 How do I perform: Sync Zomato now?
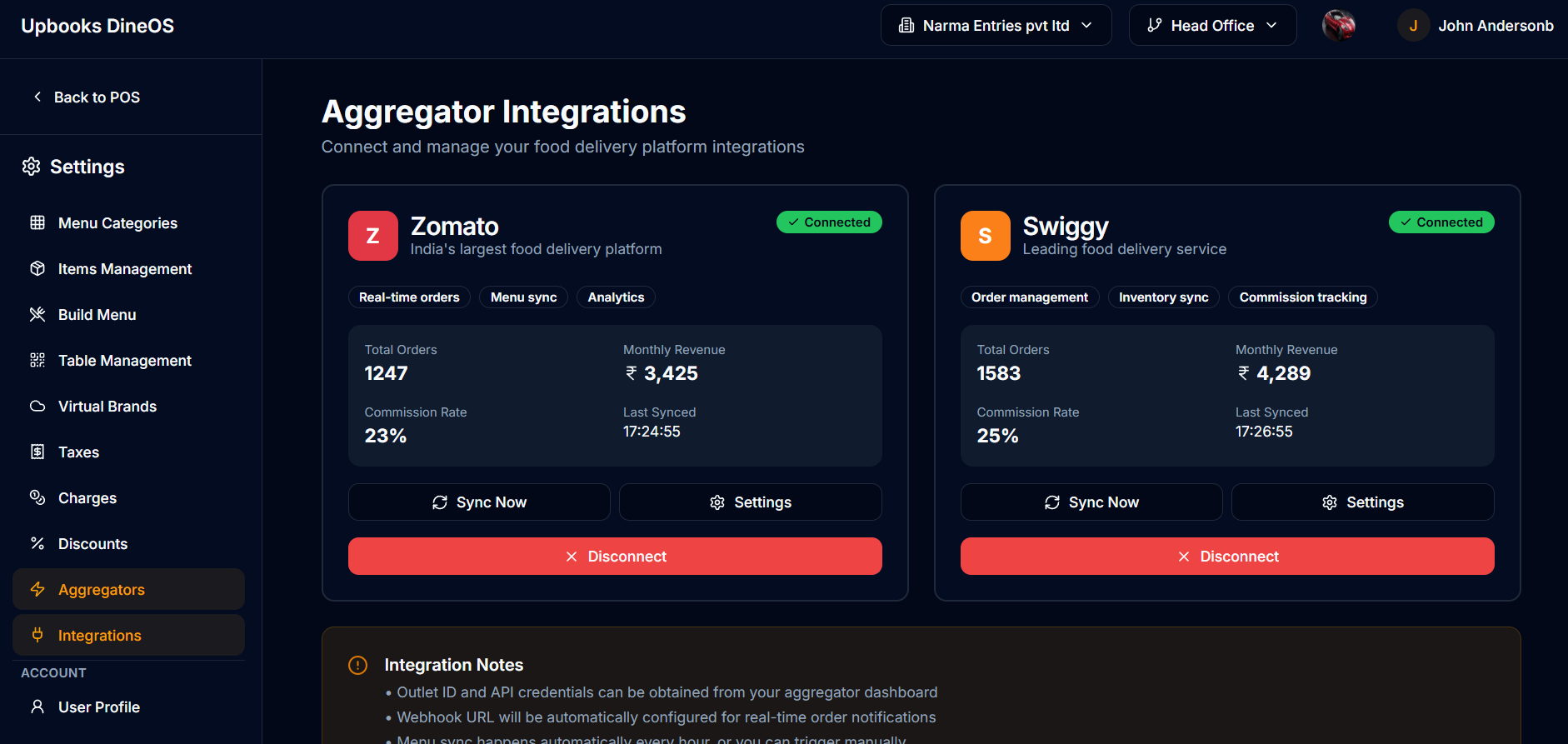click(x=479, y=502)
